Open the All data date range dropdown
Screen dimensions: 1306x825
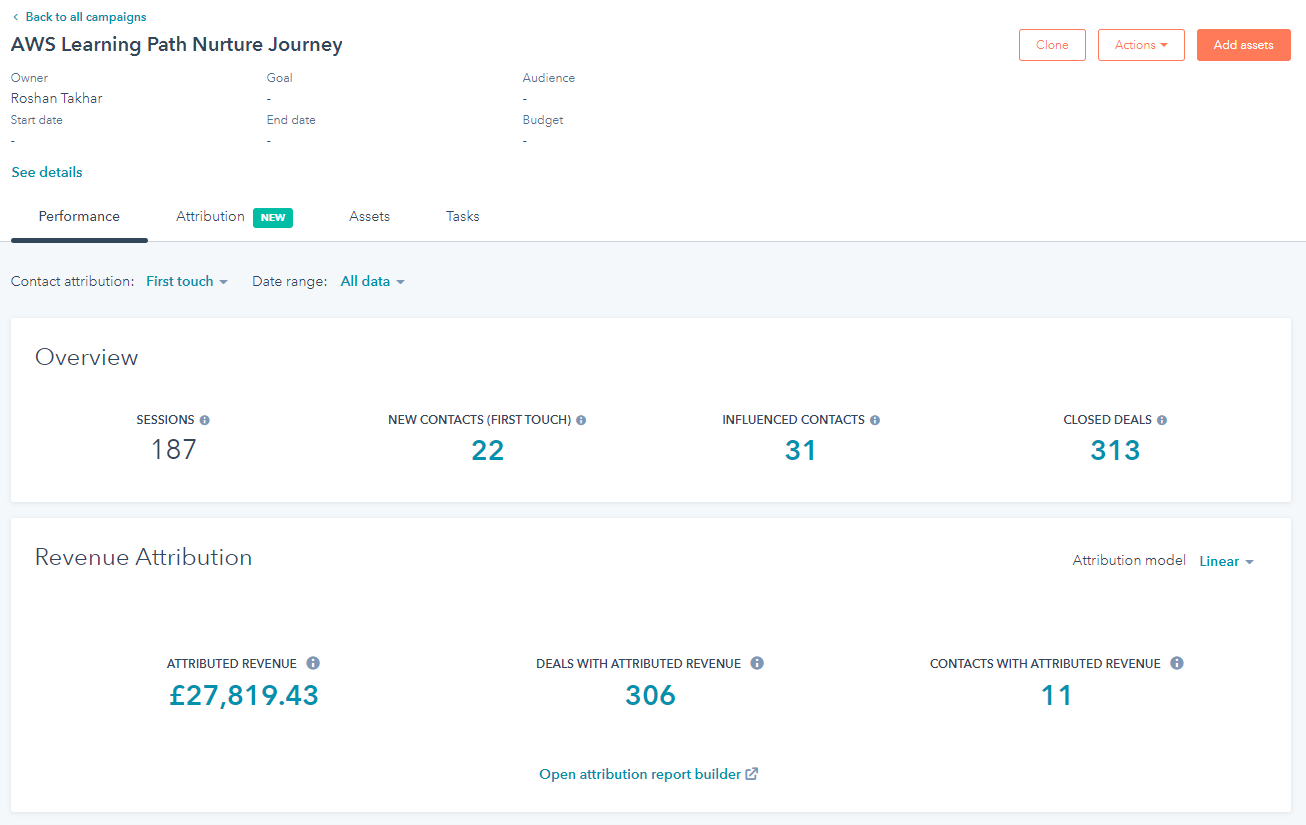(x=373, y=282)
